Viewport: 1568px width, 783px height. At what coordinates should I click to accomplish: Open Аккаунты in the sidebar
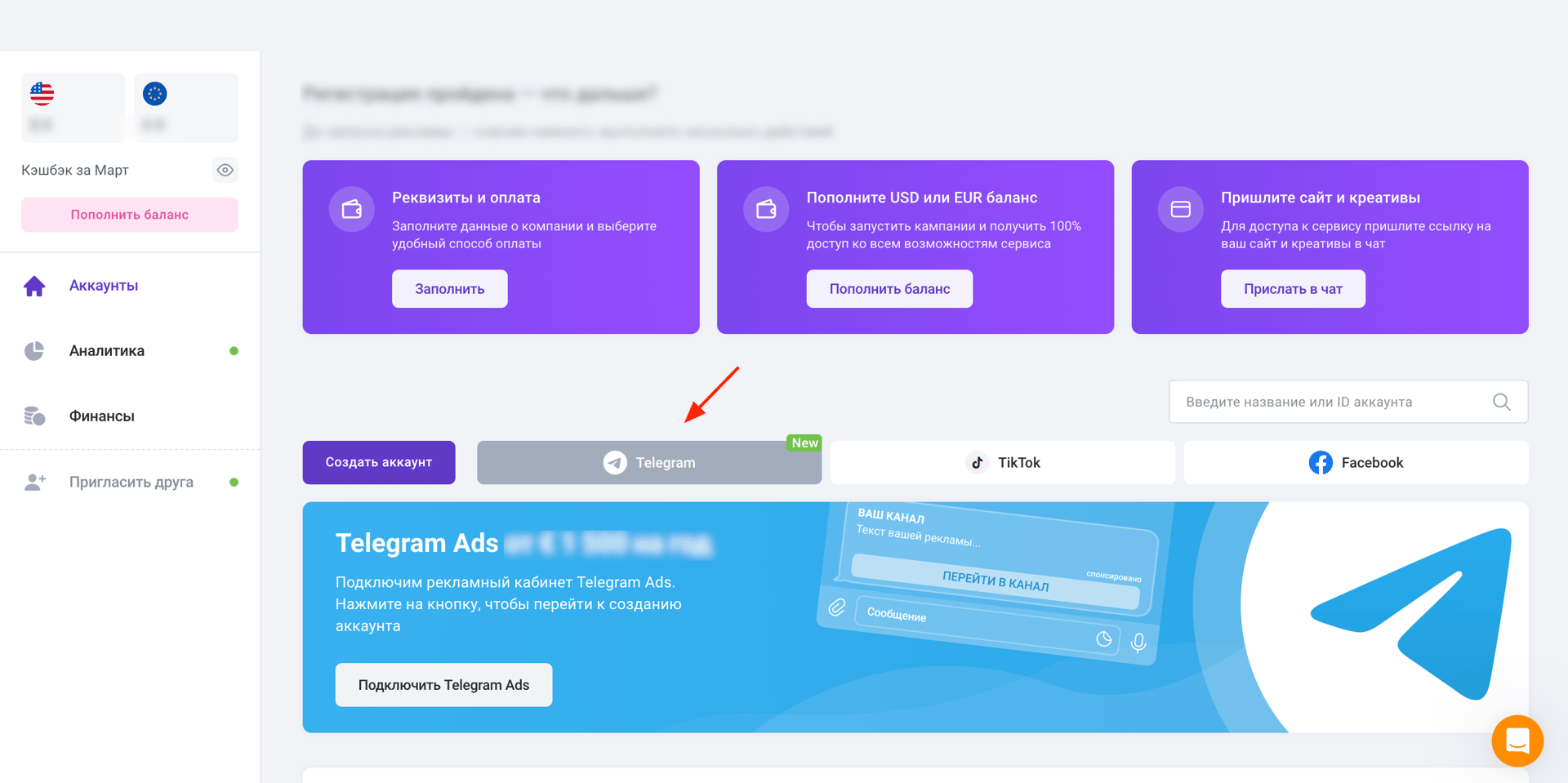tap(104, 286)
